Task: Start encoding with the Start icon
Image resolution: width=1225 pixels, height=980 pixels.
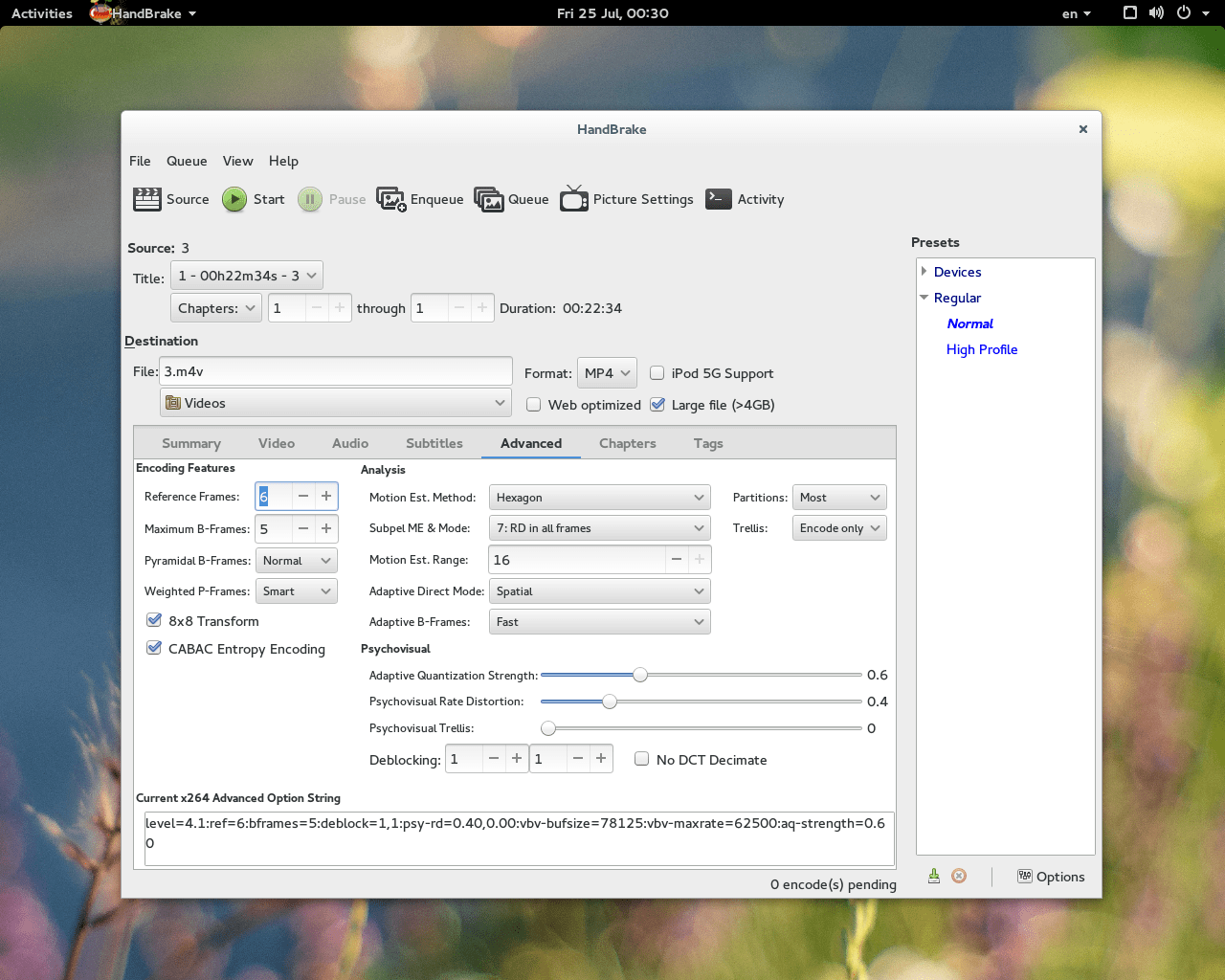Action: (x=253, y=199)
